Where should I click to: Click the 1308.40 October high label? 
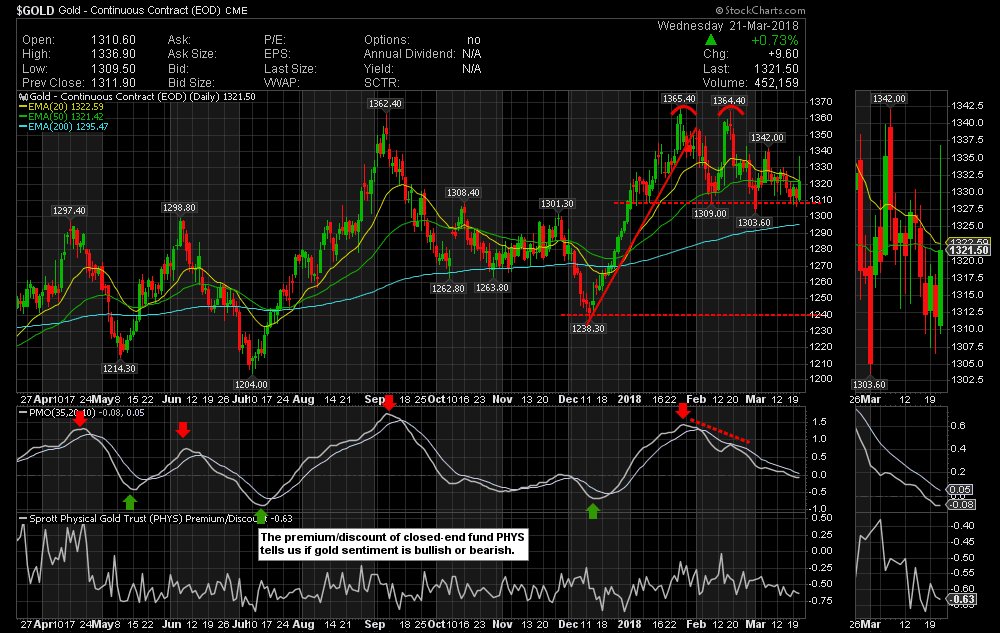pos(463,193)
